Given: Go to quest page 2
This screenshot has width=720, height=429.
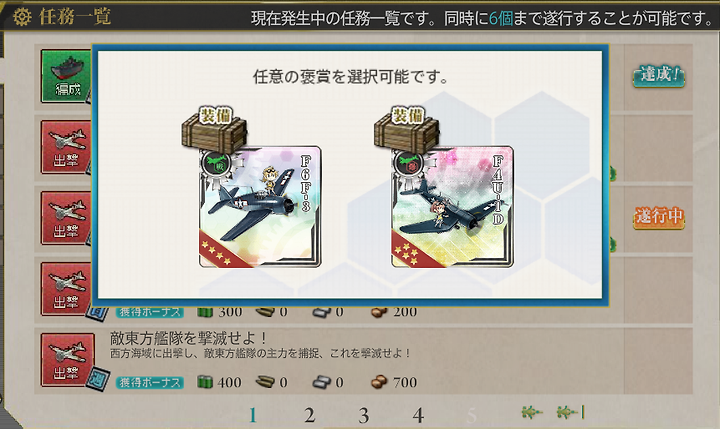Looking at the screenshot, I should (x=309, y=415).
